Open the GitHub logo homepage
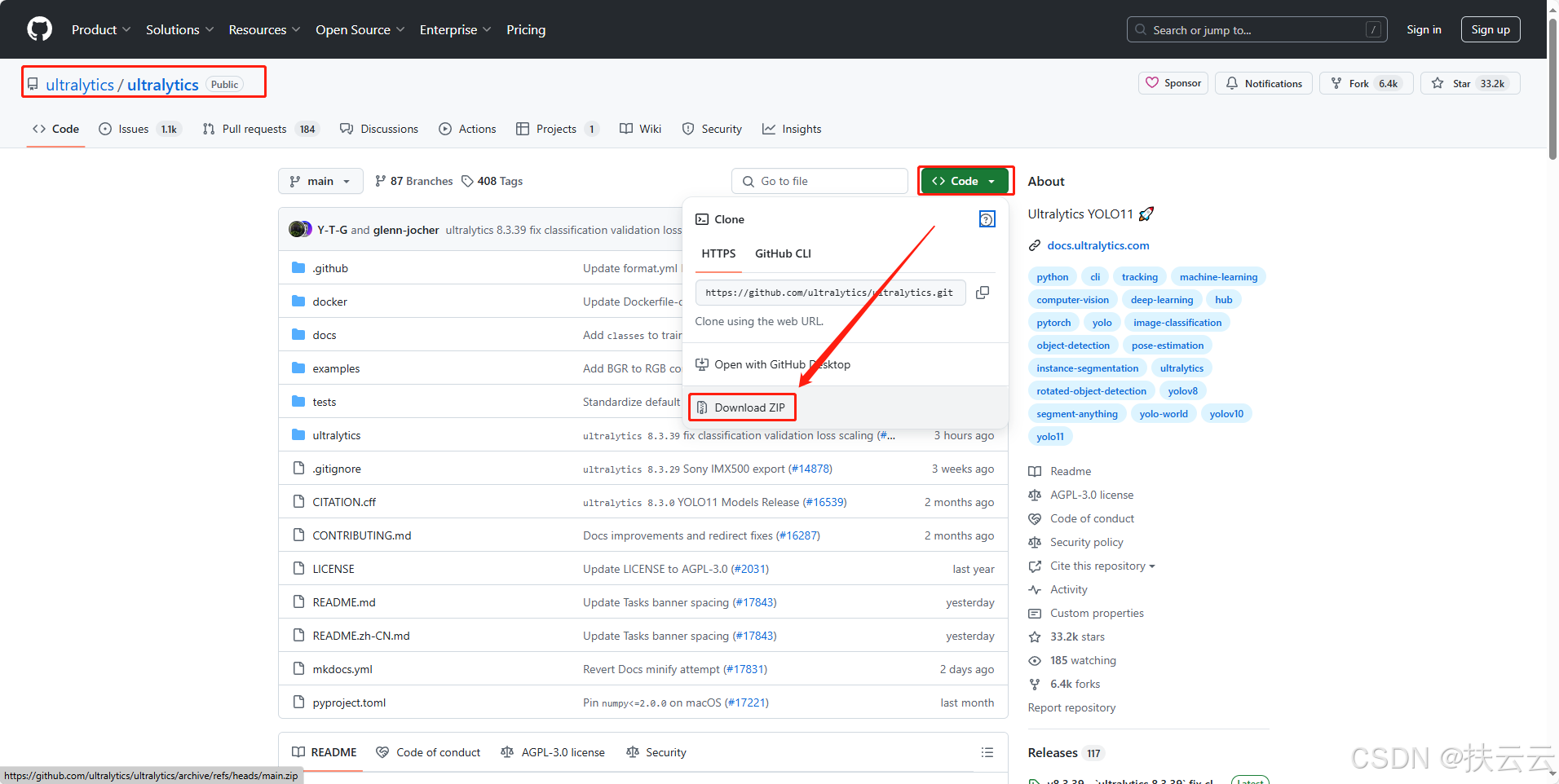Viewport: 1559px width, 784px height. (x=39, y=29)
